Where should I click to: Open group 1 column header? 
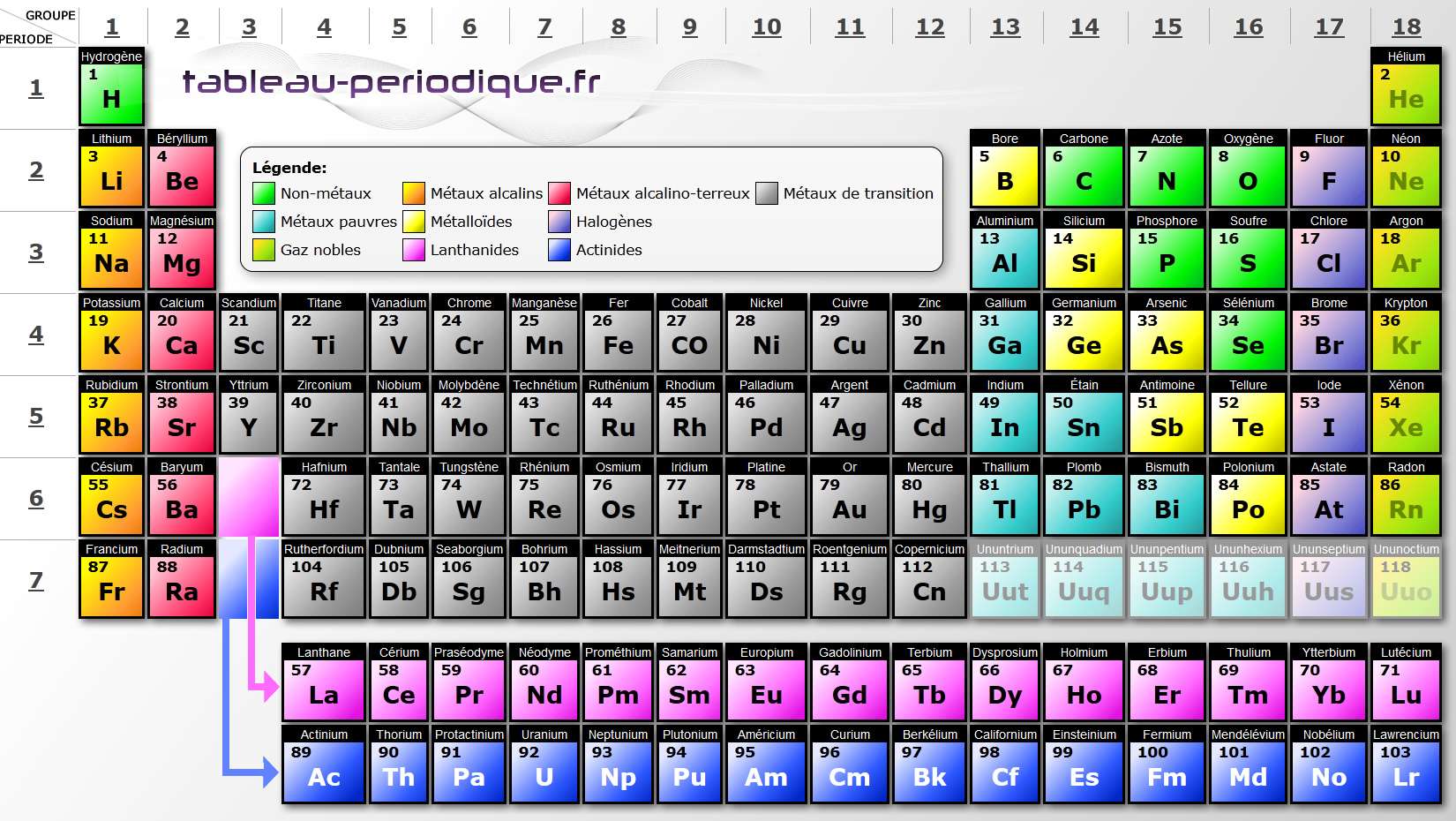[x=110, y=26]
